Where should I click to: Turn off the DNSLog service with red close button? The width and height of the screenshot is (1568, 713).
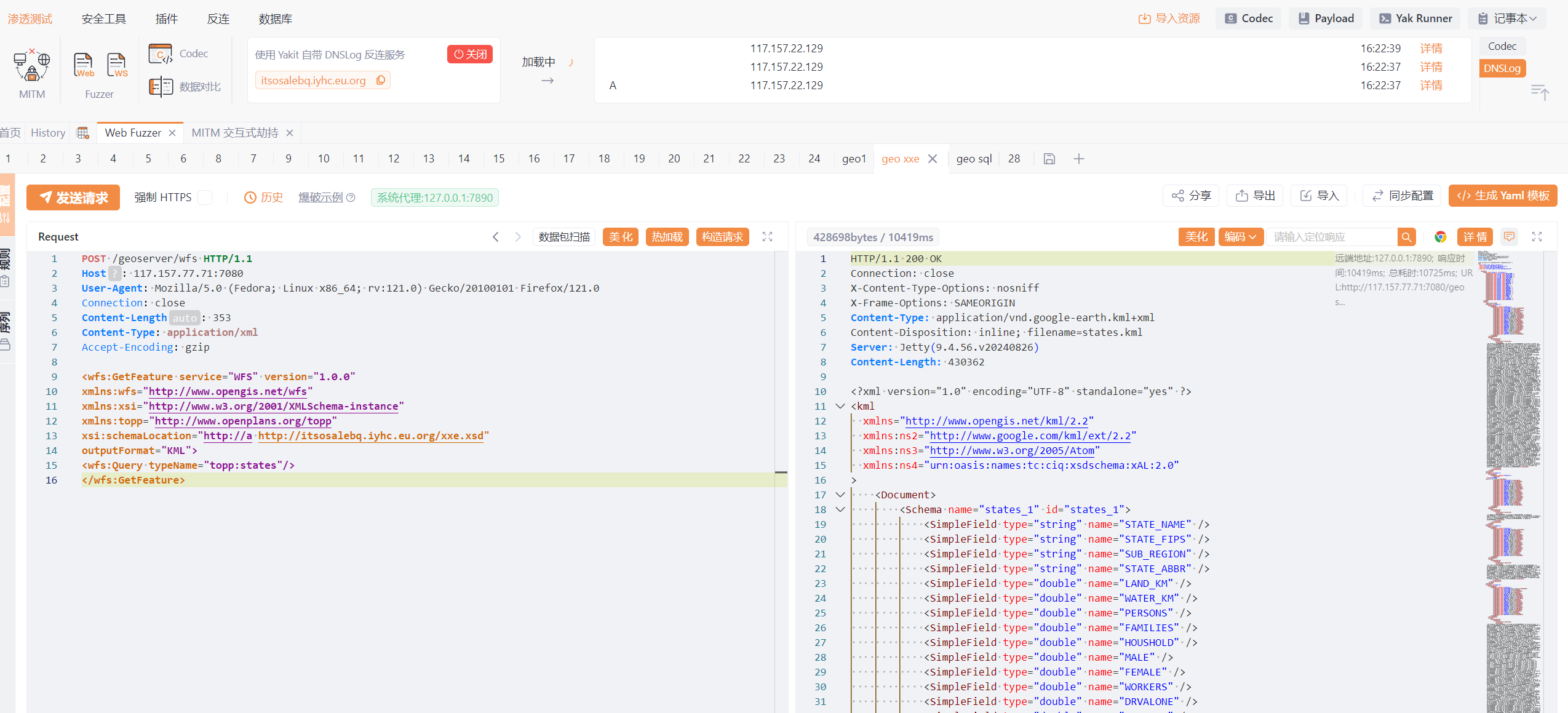pyautogui.click(x=469, y=54)
